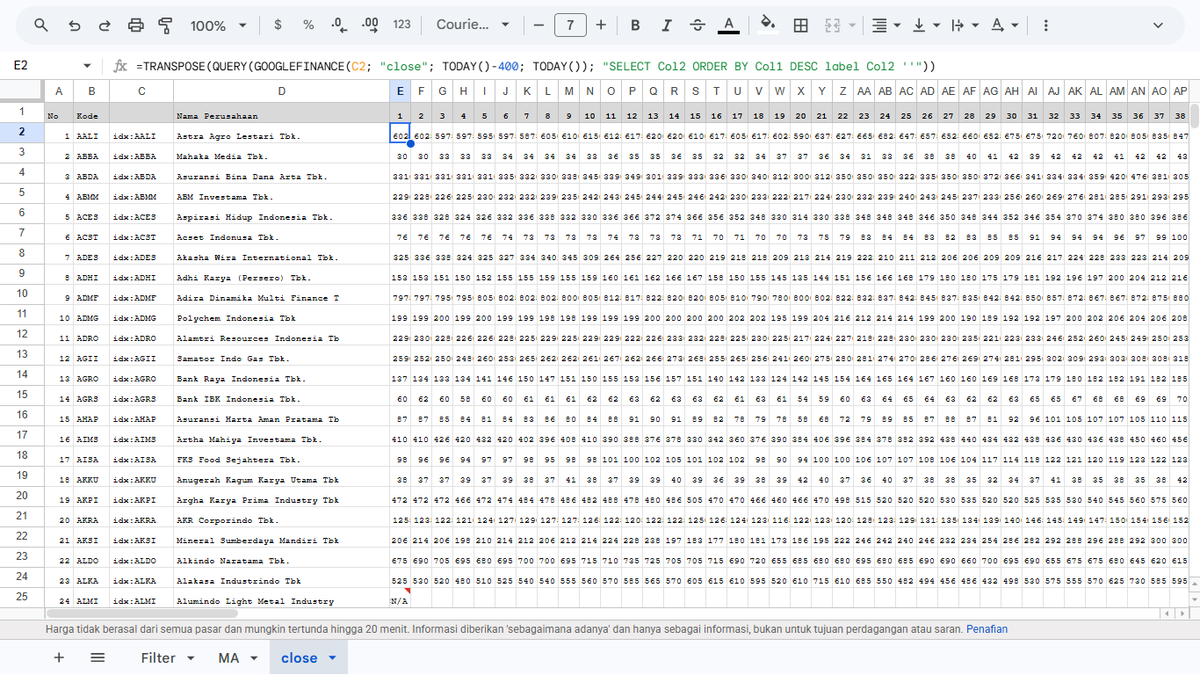The height and width of the screenshot is (675, 1200).
Task: Open the text rotation dropdown
Action: pyautogui.click(x=1004, y=25)
